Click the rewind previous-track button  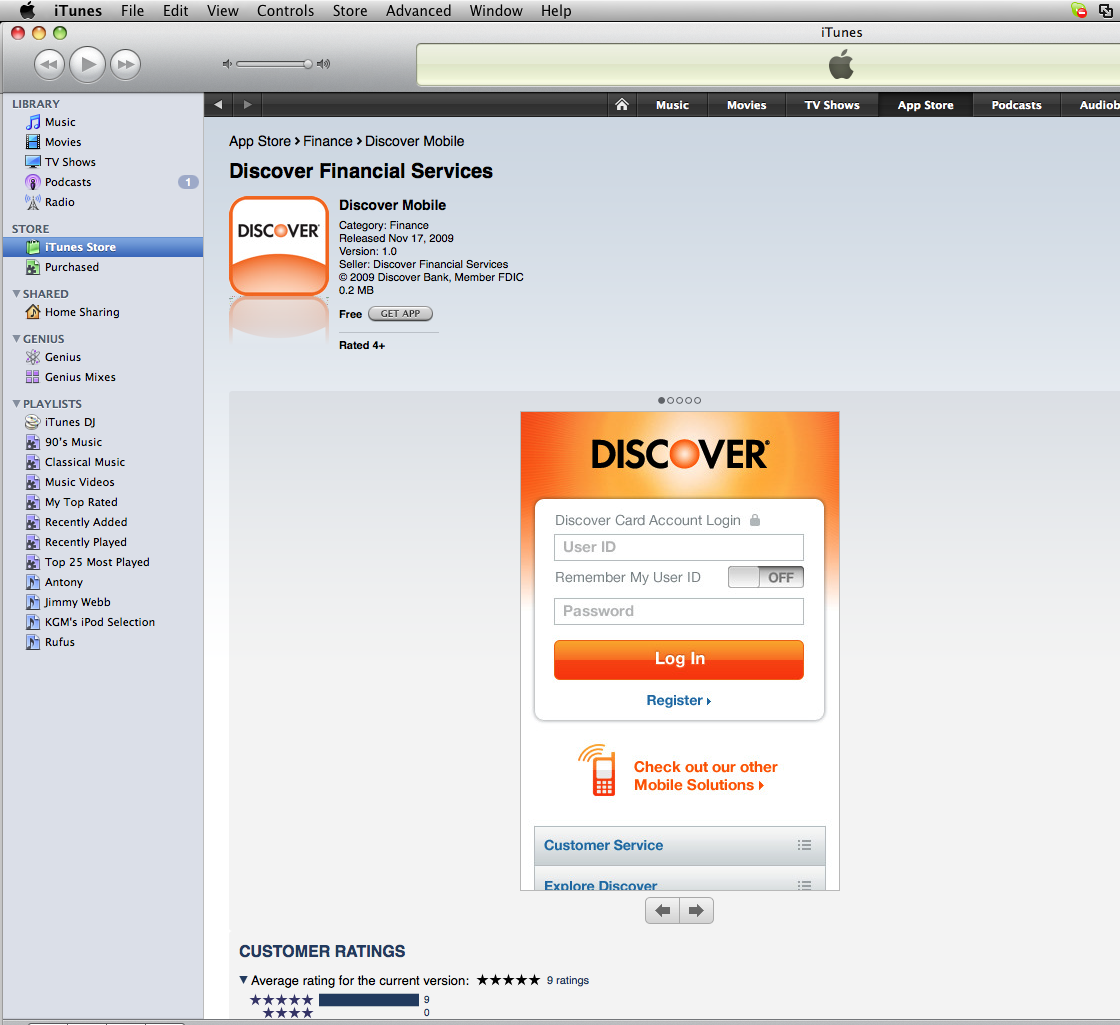point(49,64)
